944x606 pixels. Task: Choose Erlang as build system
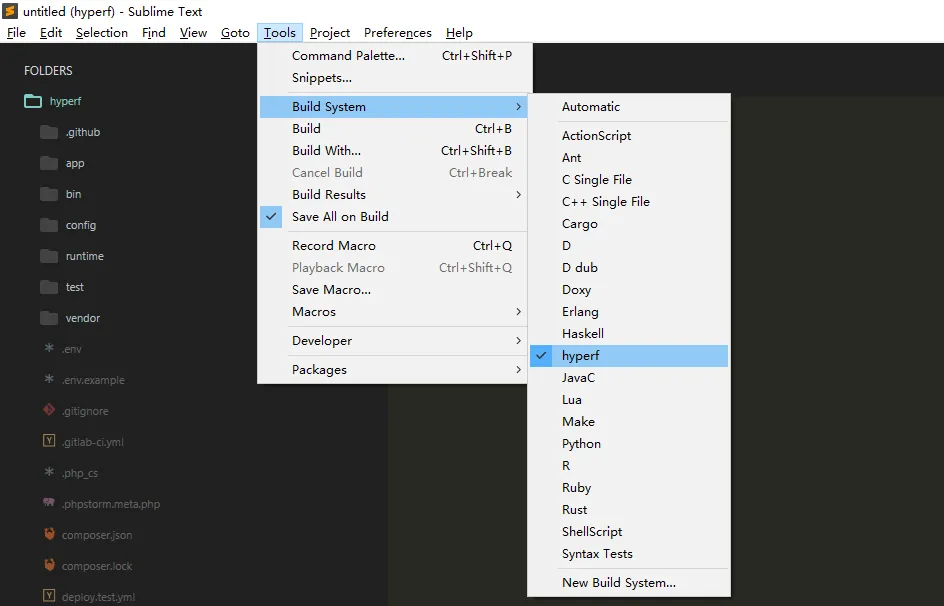(x=629, y=312)
